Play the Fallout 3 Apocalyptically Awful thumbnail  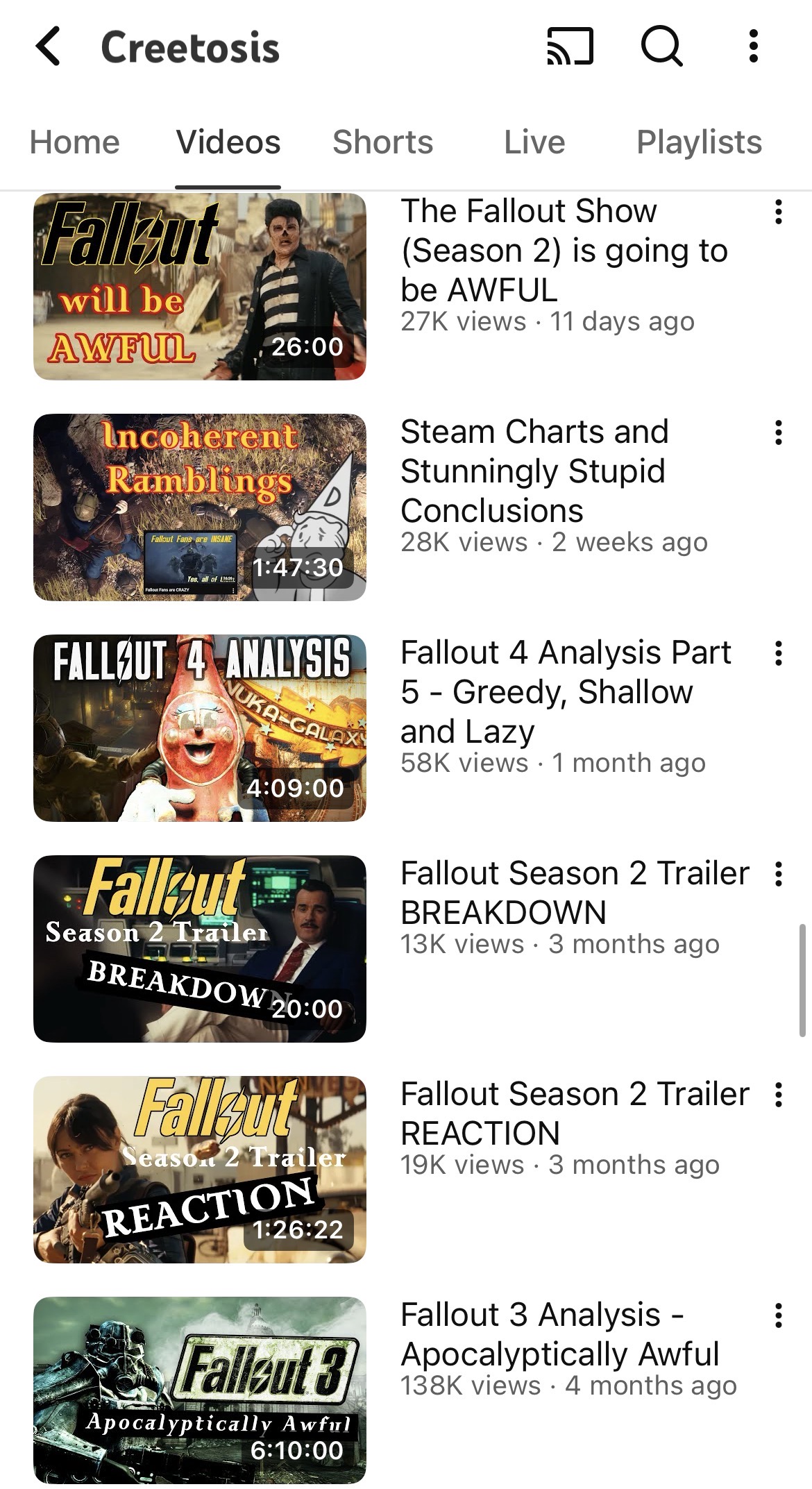200,1390
